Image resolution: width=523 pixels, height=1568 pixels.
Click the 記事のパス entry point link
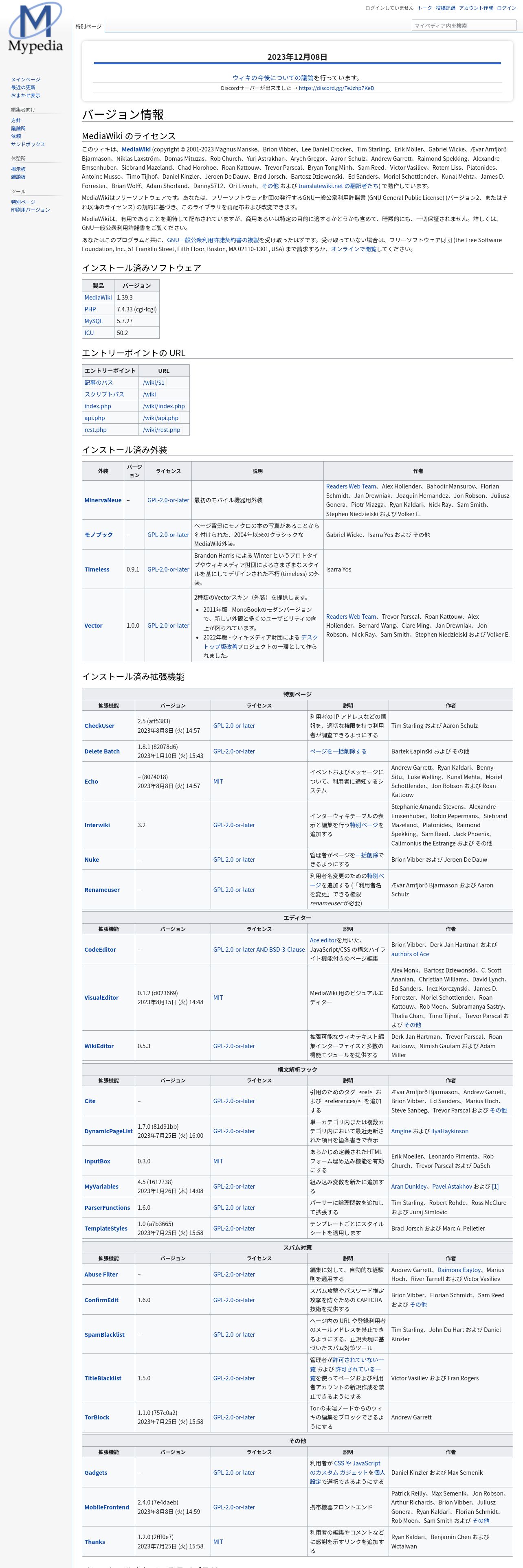99,382
